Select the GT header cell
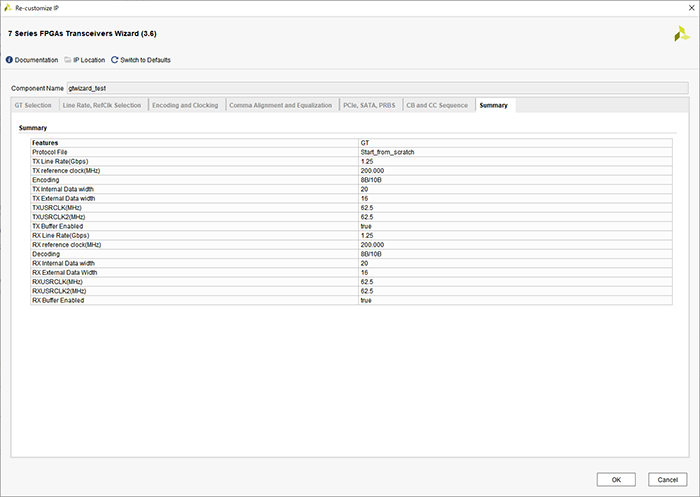This screenshot has width=700, height=497. [365, 143]
